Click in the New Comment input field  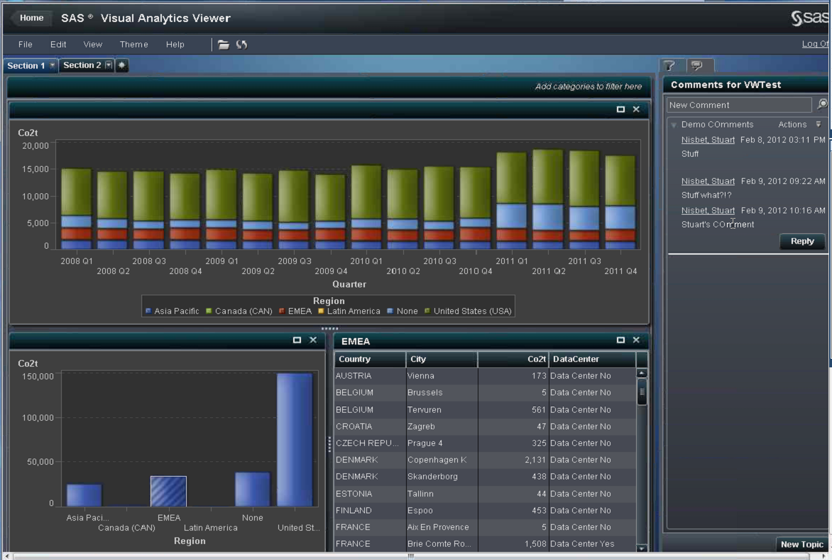point(739,104)
